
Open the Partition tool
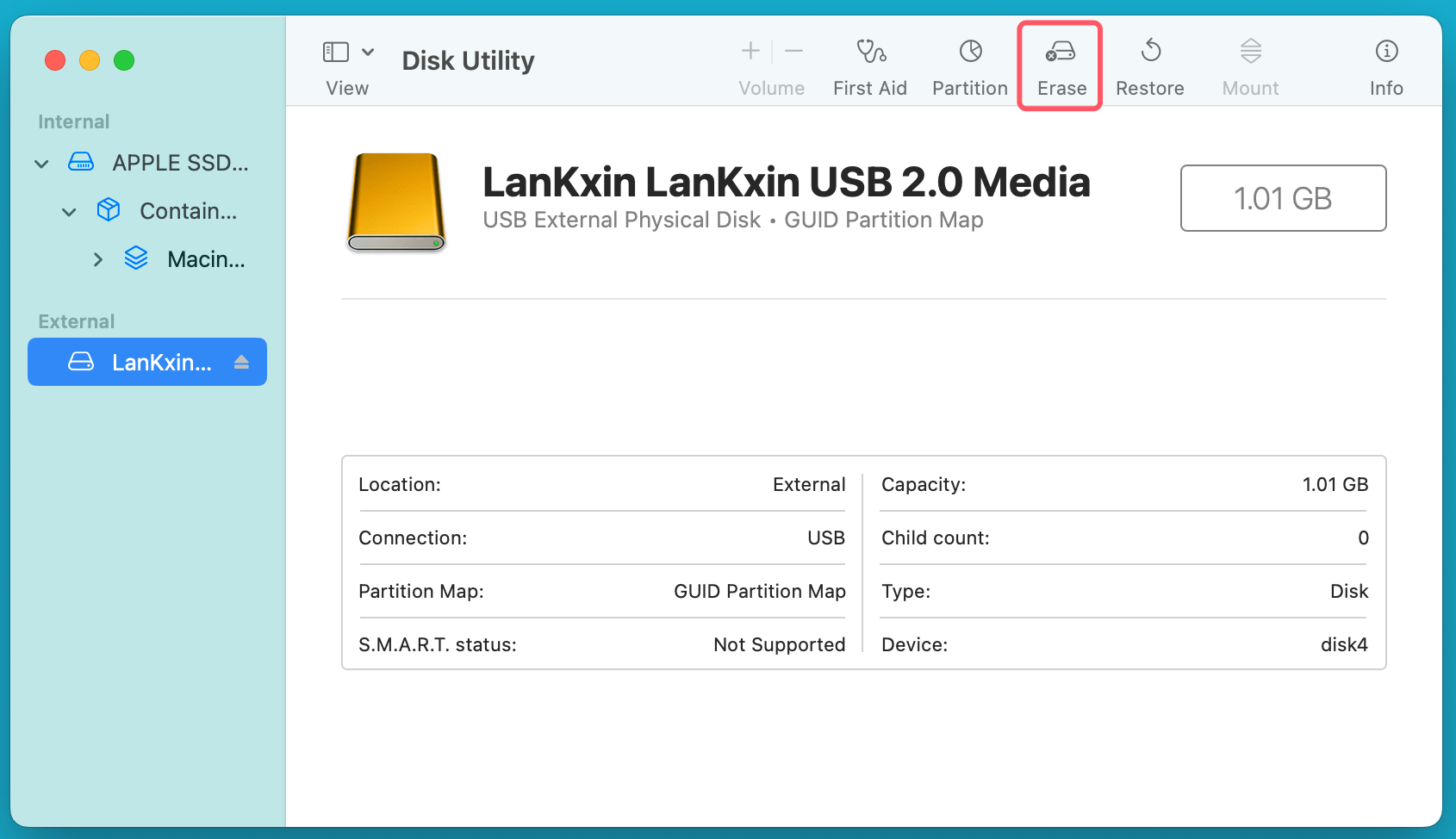coord(970,52)
